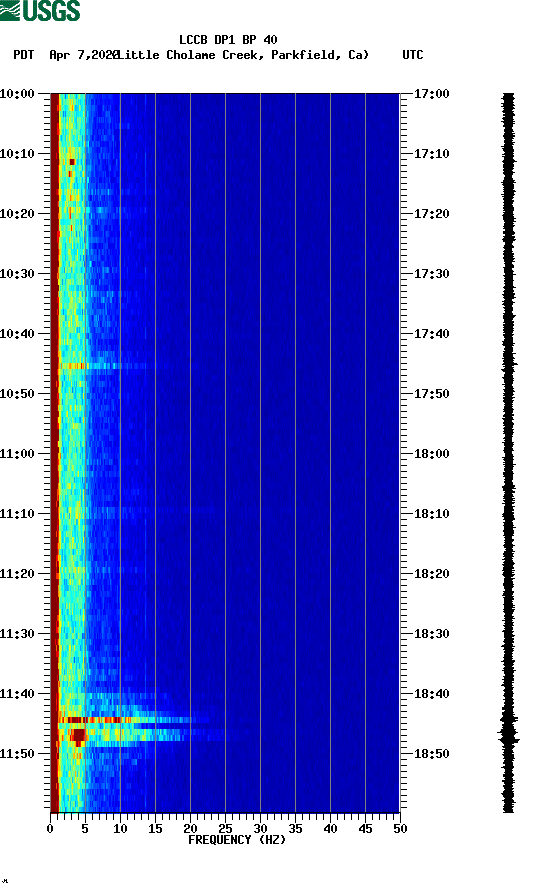Click the '17:40' UTC time label

431,333
